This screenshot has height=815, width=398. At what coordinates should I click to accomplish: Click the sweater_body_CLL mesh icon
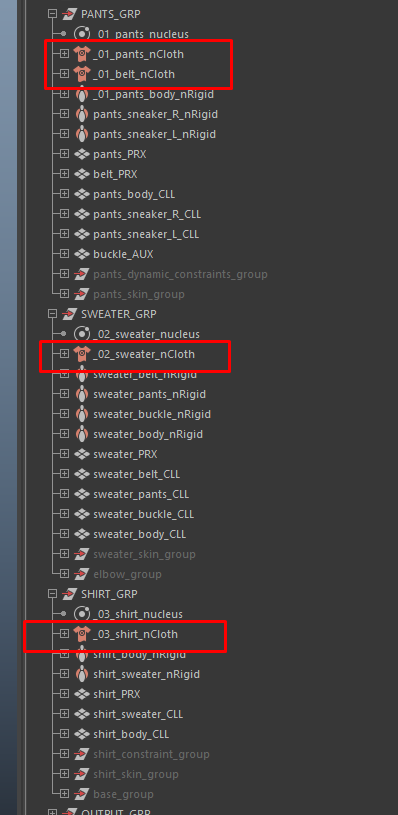tap(82, 534)
